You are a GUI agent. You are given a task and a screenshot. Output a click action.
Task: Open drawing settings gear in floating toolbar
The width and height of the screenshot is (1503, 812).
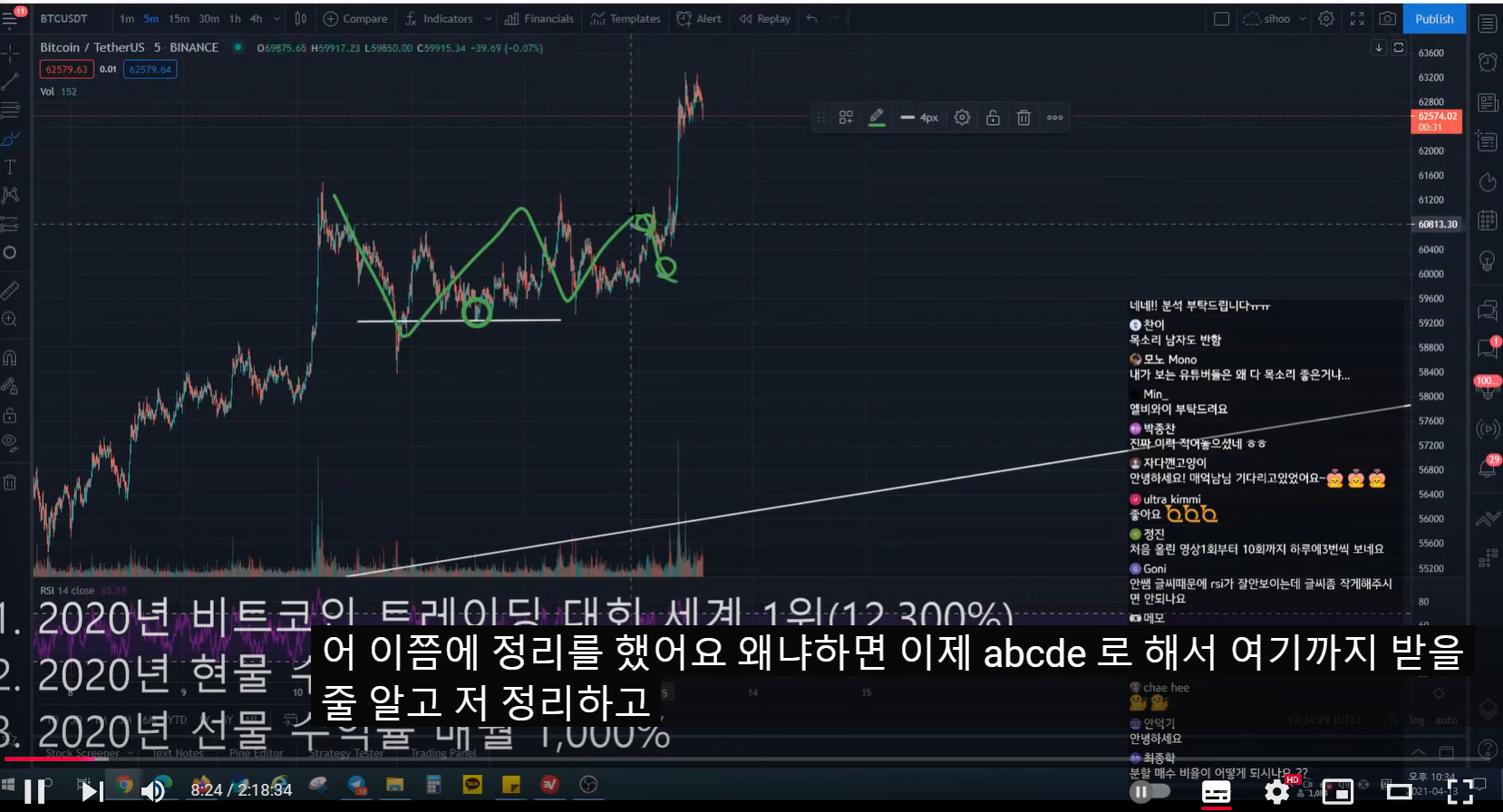click(x=962, y=117)
